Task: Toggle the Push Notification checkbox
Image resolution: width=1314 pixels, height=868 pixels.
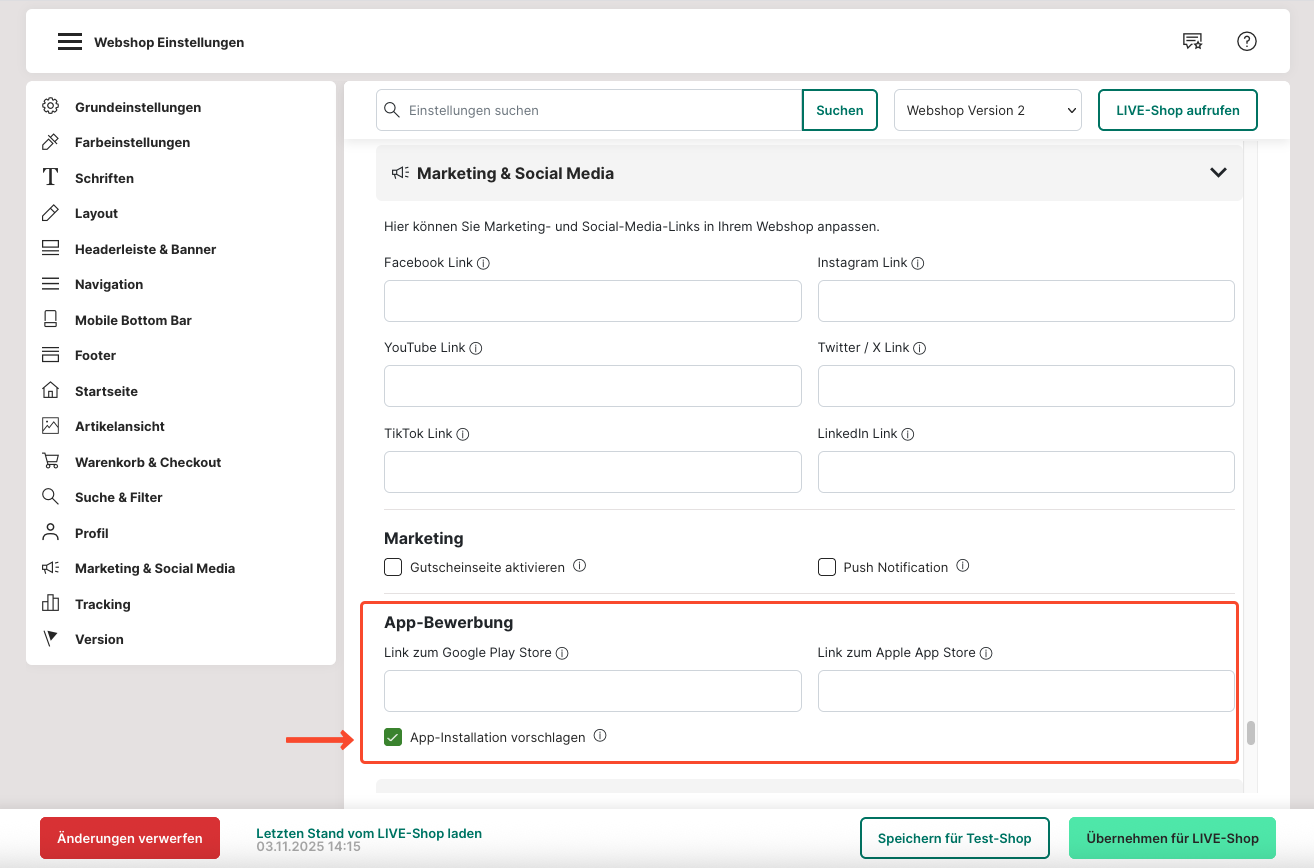Action: click(827, 567)
